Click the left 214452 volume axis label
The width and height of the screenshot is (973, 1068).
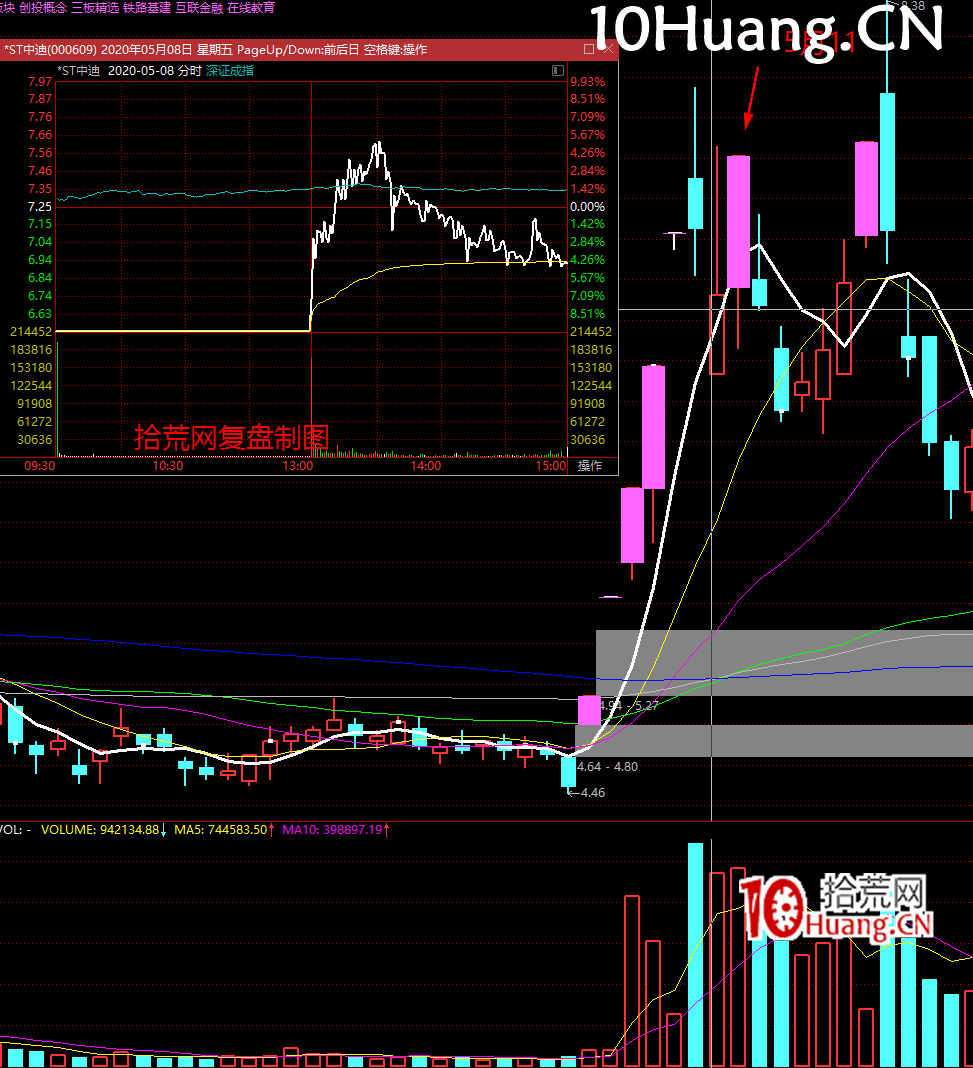coord(31,332)
